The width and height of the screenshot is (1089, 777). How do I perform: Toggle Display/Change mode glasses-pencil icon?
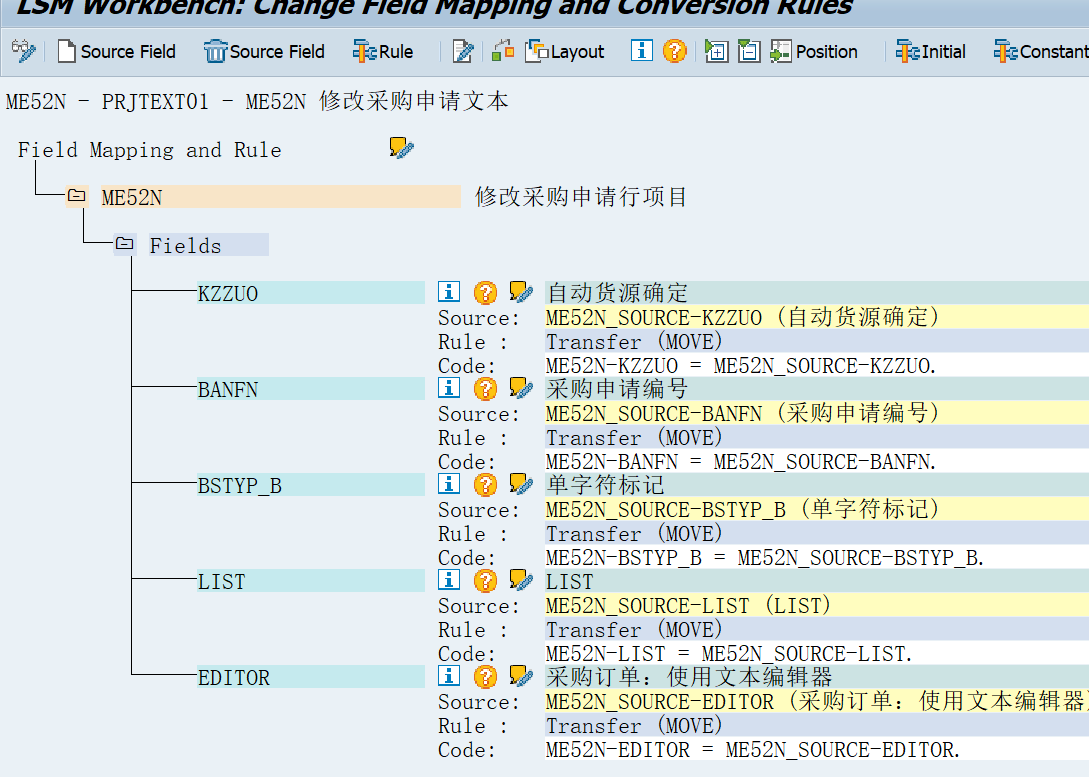tap(24, 51)
